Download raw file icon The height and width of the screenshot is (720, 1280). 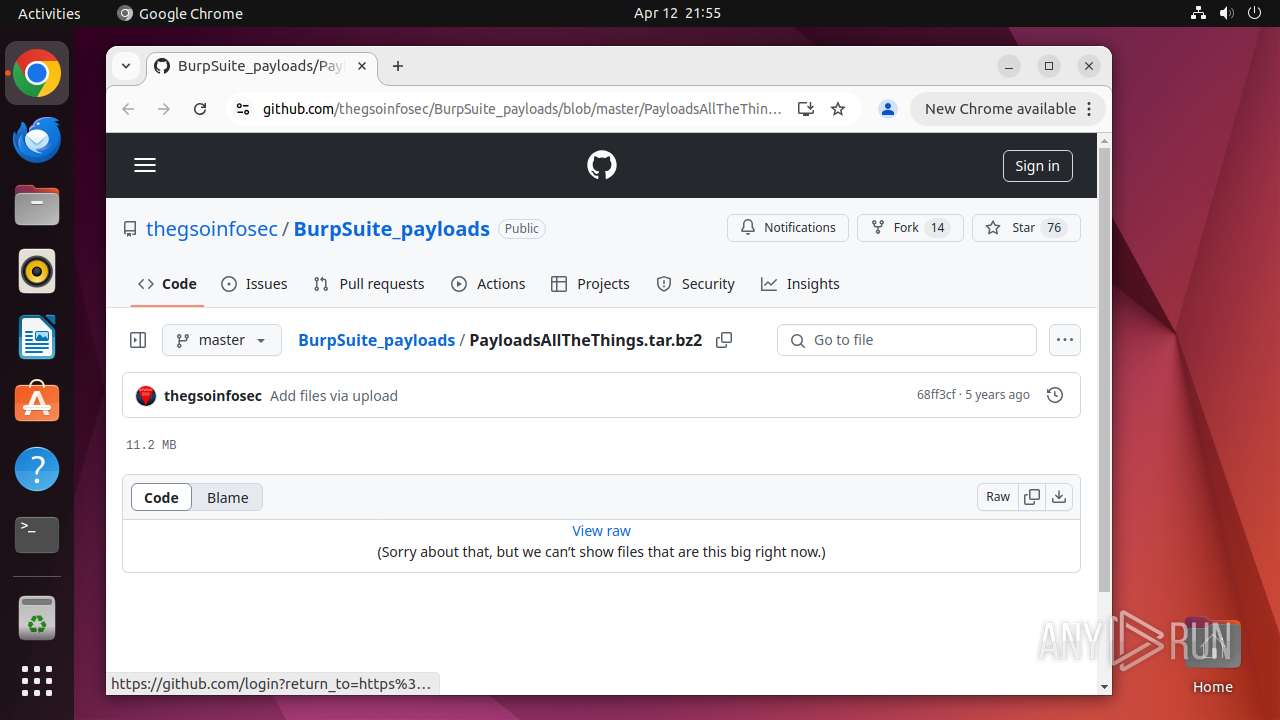tap(1059, 497)
